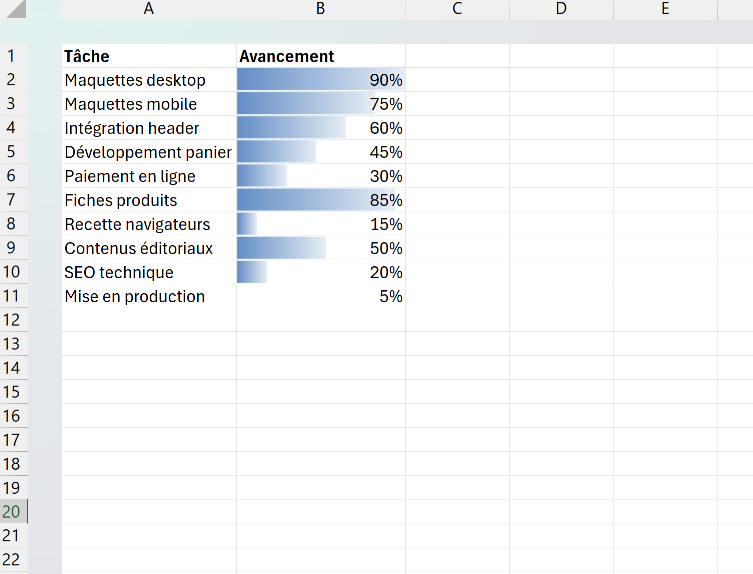Select row 11 header

13,296
